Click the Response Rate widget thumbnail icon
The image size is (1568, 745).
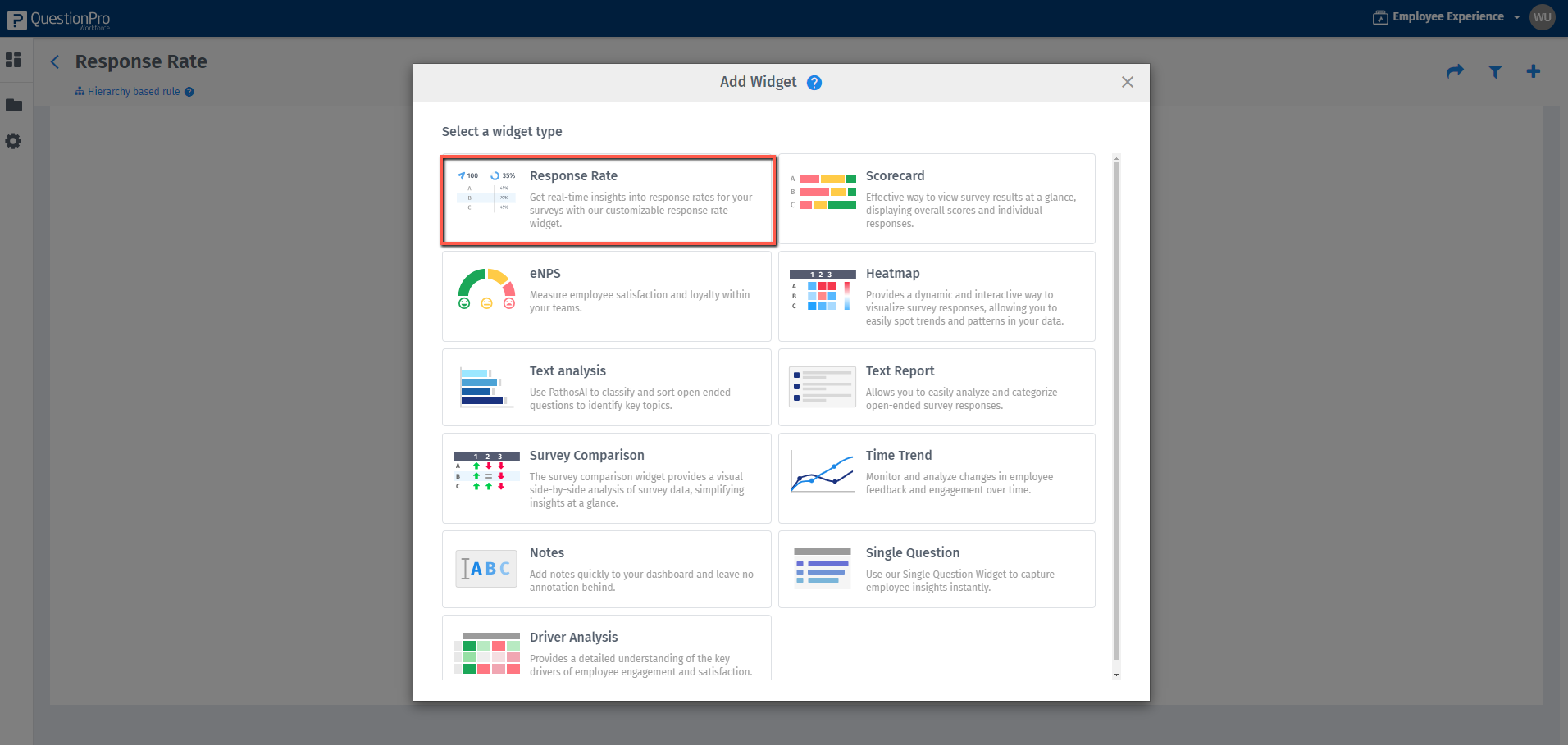486,192
